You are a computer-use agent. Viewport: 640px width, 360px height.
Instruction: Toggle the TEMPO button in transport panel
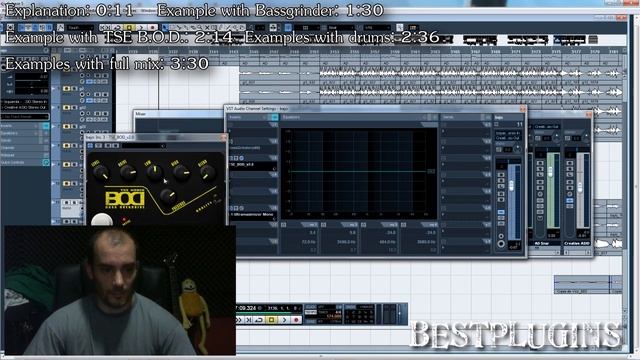click(311, 312)
